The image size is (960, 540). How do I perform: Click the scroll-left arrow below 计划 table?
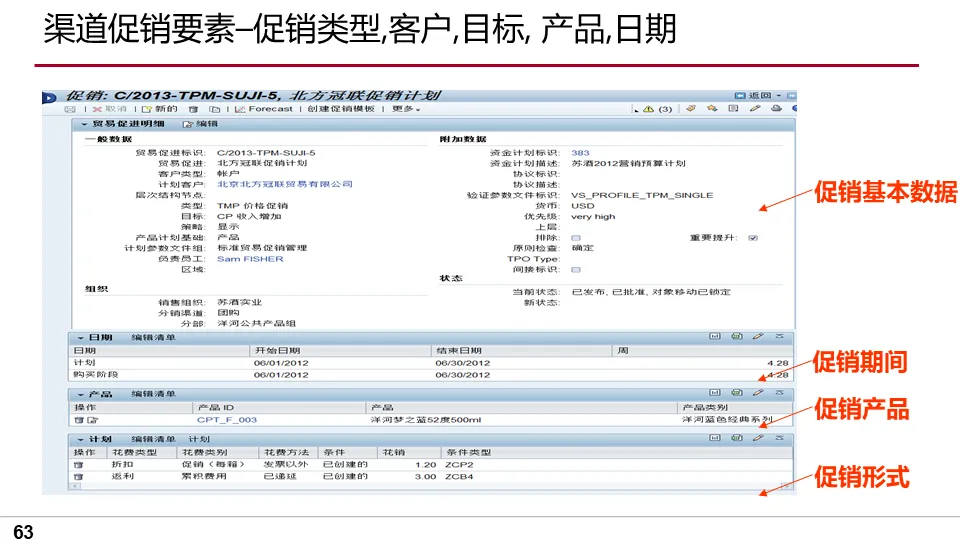tap(75, 486)
